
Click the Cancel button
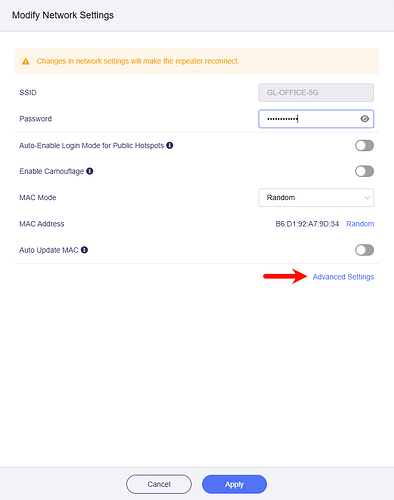click(x=159, y=484)
